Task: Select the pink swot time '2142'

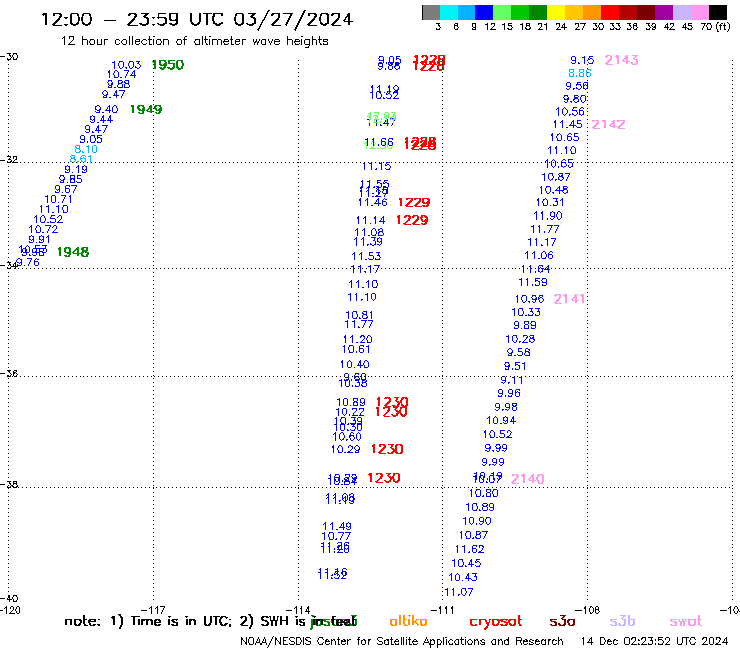Action: pos(608,124)
